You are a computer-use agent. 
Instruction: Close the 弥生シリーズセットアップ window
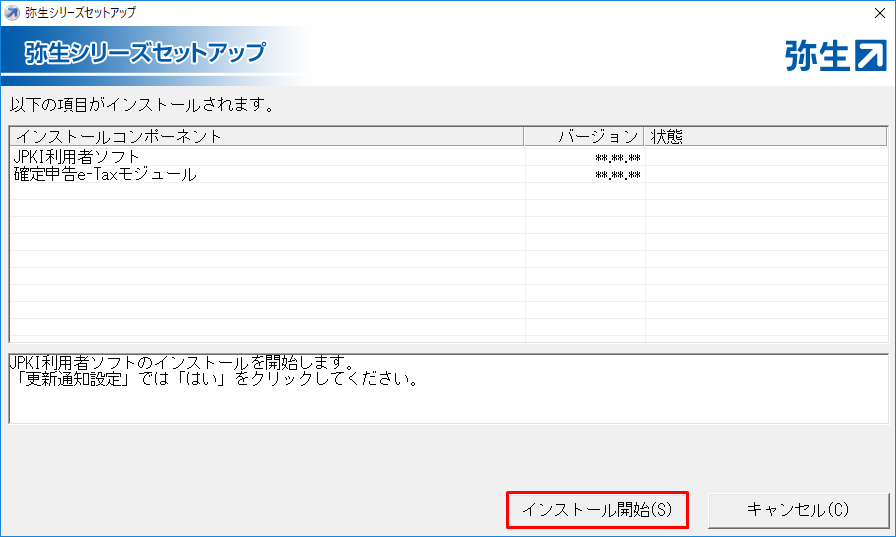(x=880, y=13)
